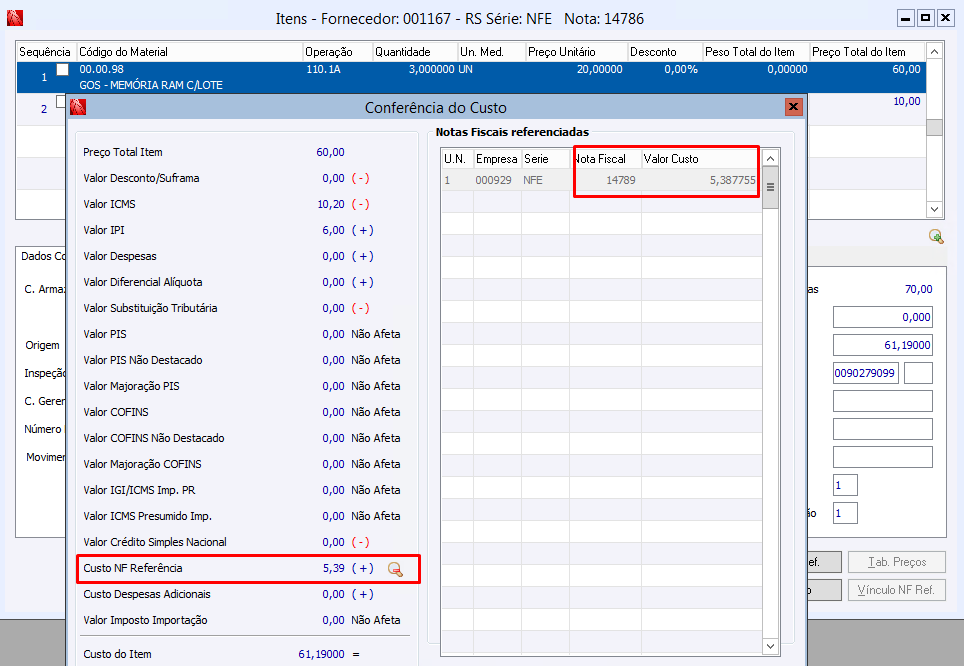This screenshot has height=666, width=964.
Task: Select the 5,387755 Valor Custo cell
Action: 701,180
